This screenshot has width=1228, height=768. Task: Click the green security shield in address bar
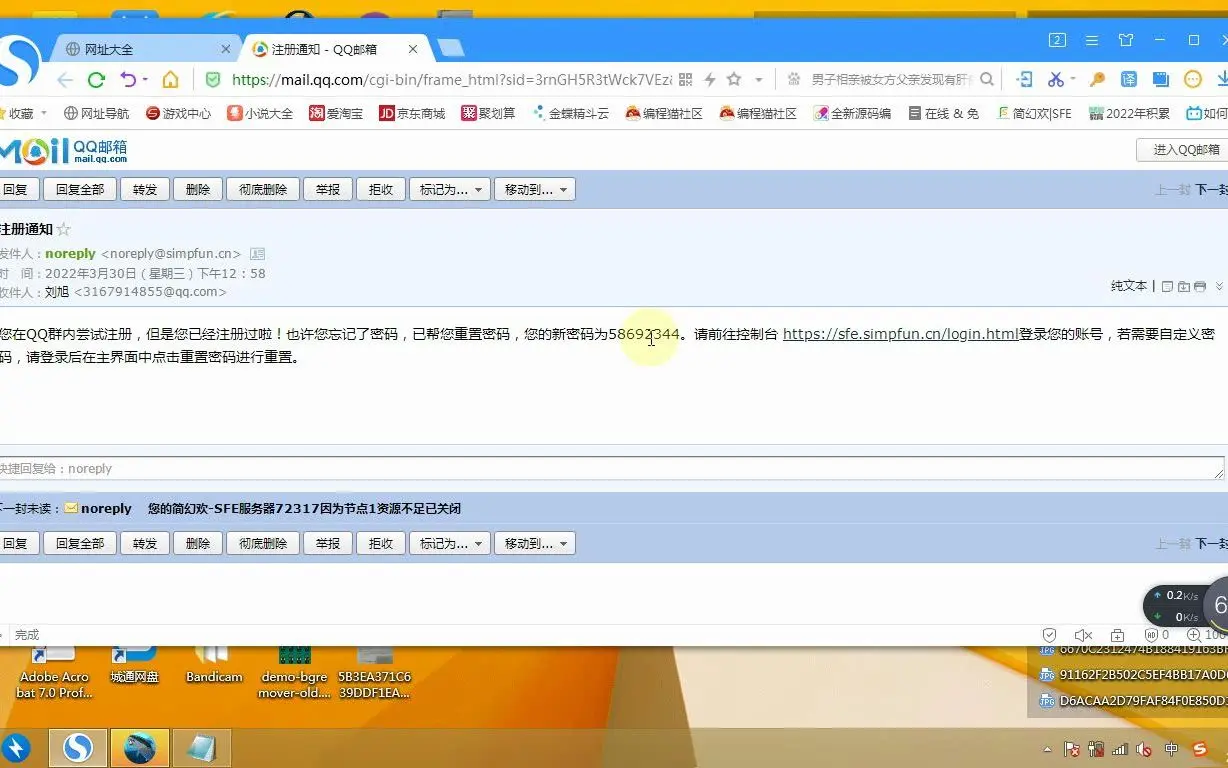point(212,80)
